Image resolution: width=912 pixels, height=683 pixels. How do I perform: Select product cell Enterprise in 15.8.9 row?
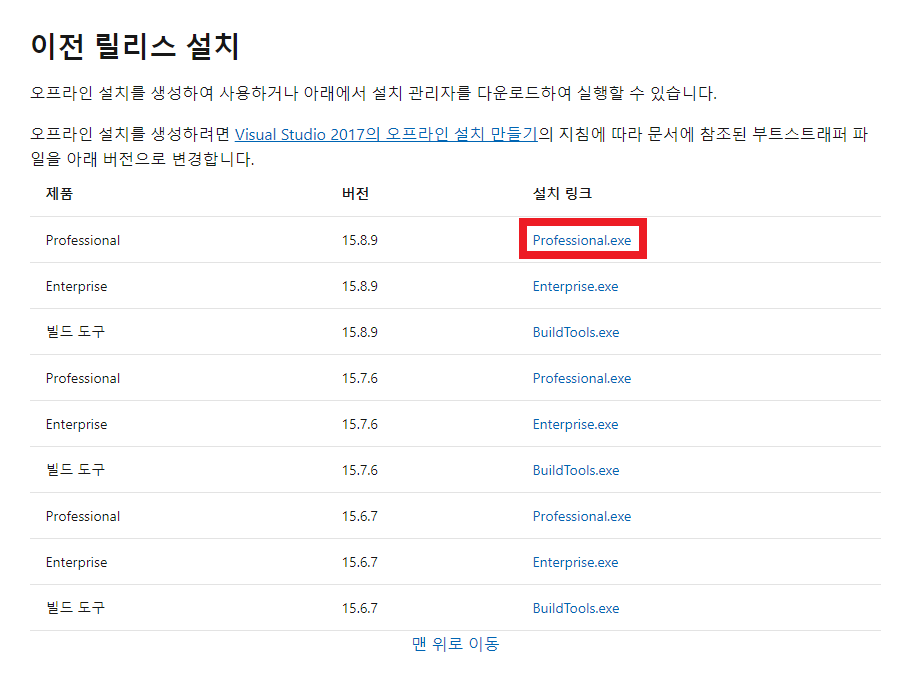pos(76,286)
